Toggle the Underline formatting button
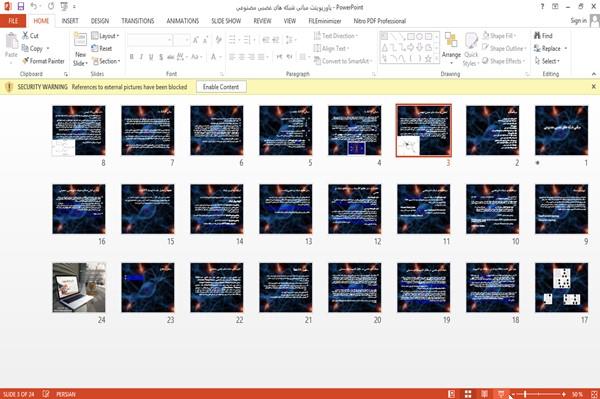 (x=151, y=57)
